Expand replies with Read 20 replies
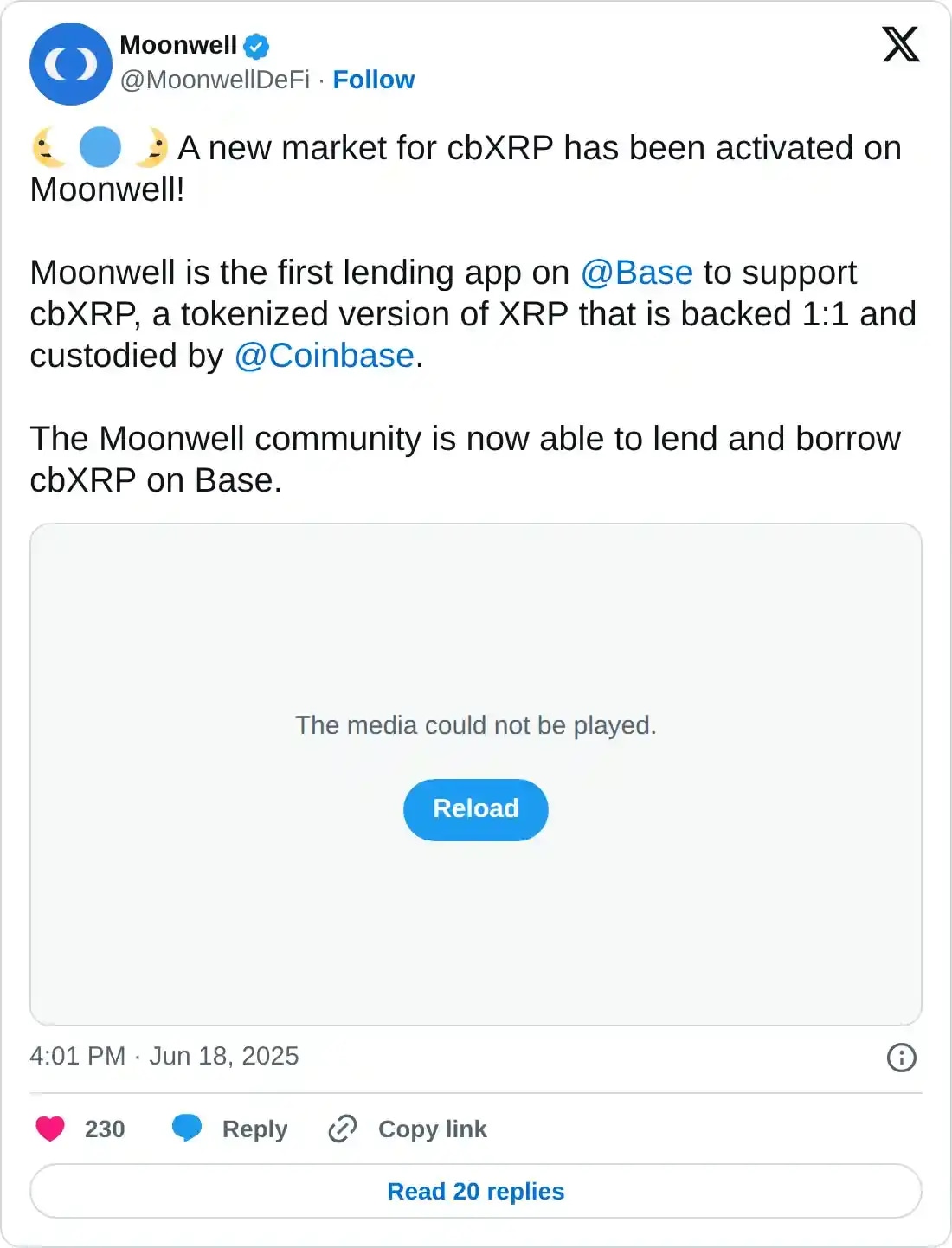Screen dimensions: 952x1248 [x=475, y=1191]
